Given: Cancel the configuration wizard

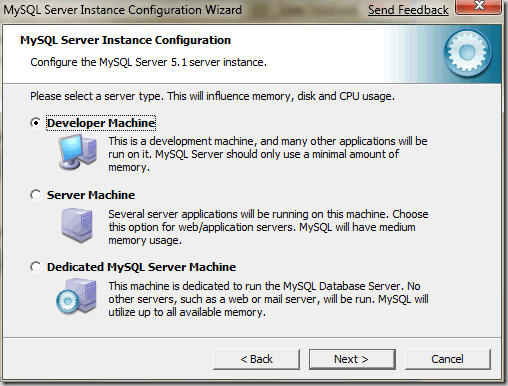Looking at the screenshot, I should pos(448,359).
